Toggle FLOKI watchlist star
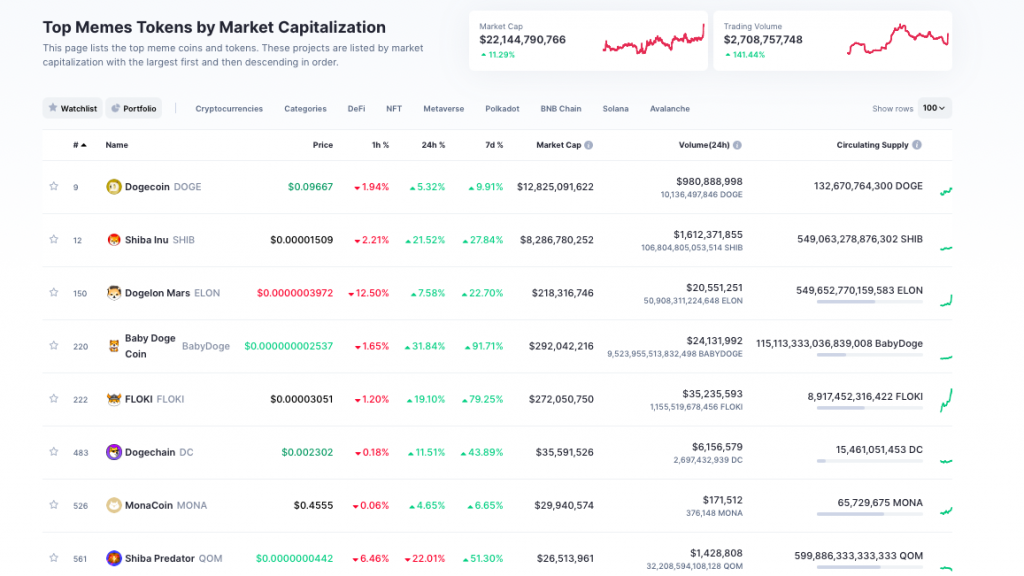1024x576 pixels. 54,398
